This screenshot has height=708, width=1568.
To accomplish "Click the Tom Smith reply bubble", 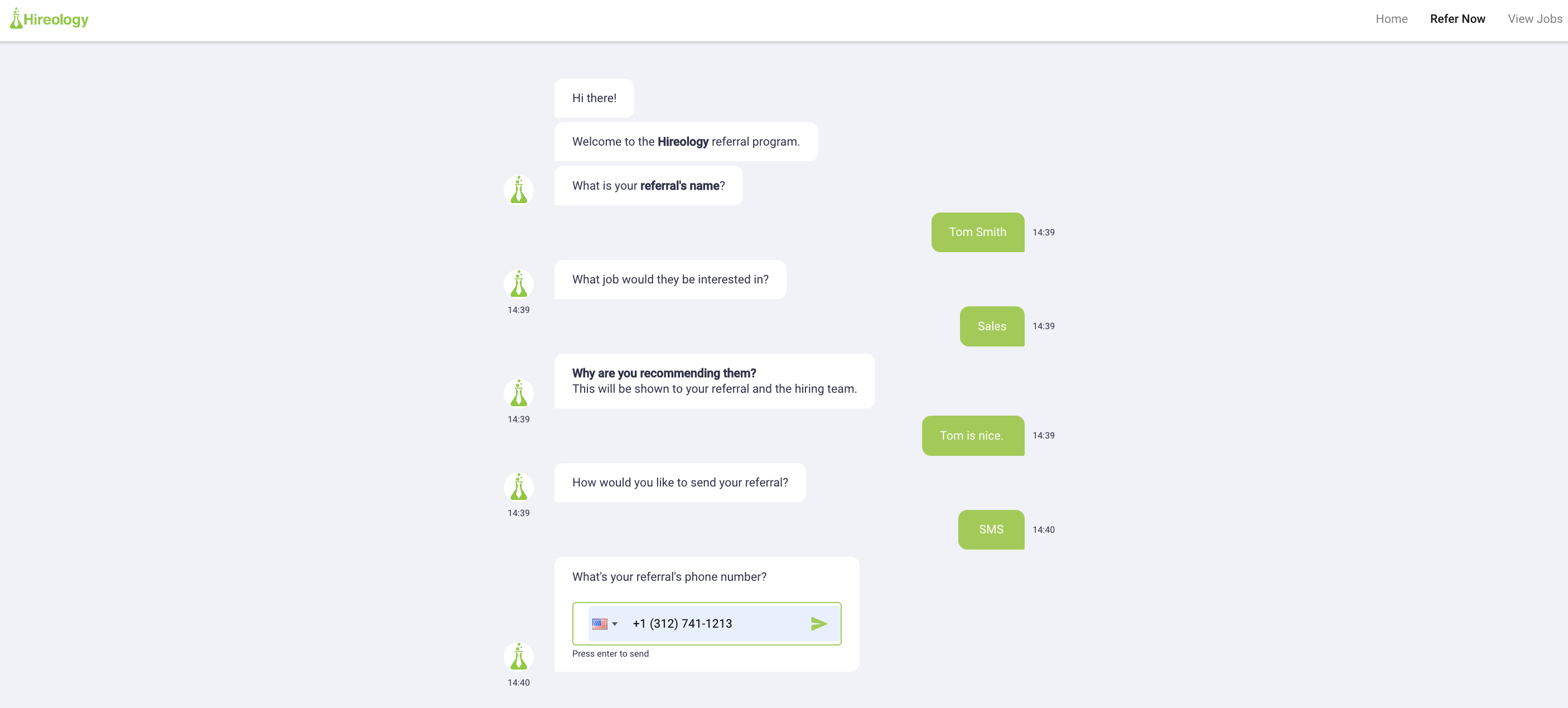I will click(978, 232).
